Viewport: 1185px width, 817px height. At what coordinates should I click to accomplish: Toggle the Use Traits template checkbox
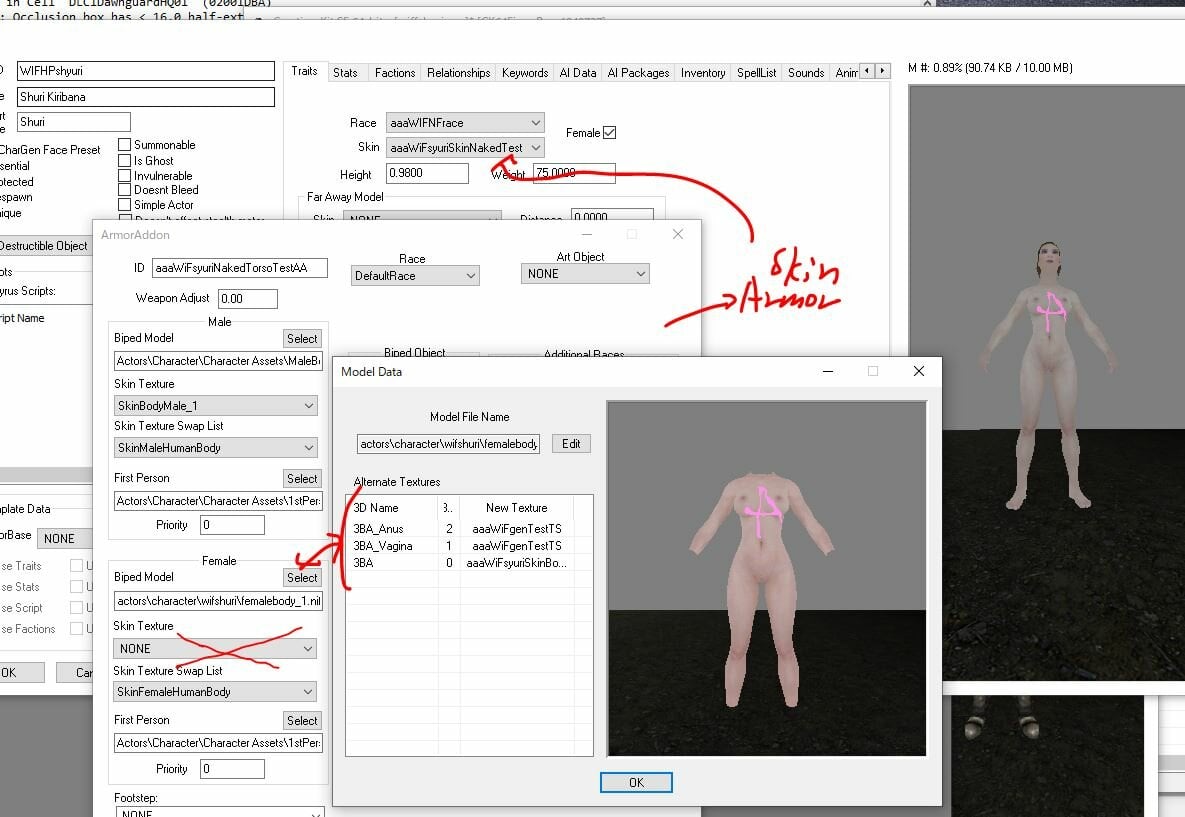tap(76, 565)
